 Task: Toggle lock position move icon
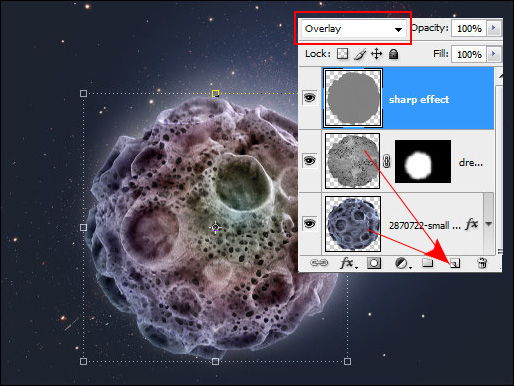[377, 54]
